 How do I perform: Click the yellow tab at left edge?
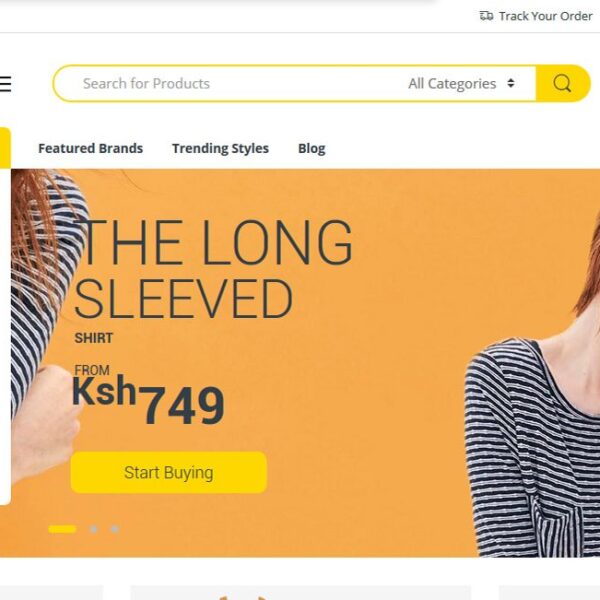(5, 148)
